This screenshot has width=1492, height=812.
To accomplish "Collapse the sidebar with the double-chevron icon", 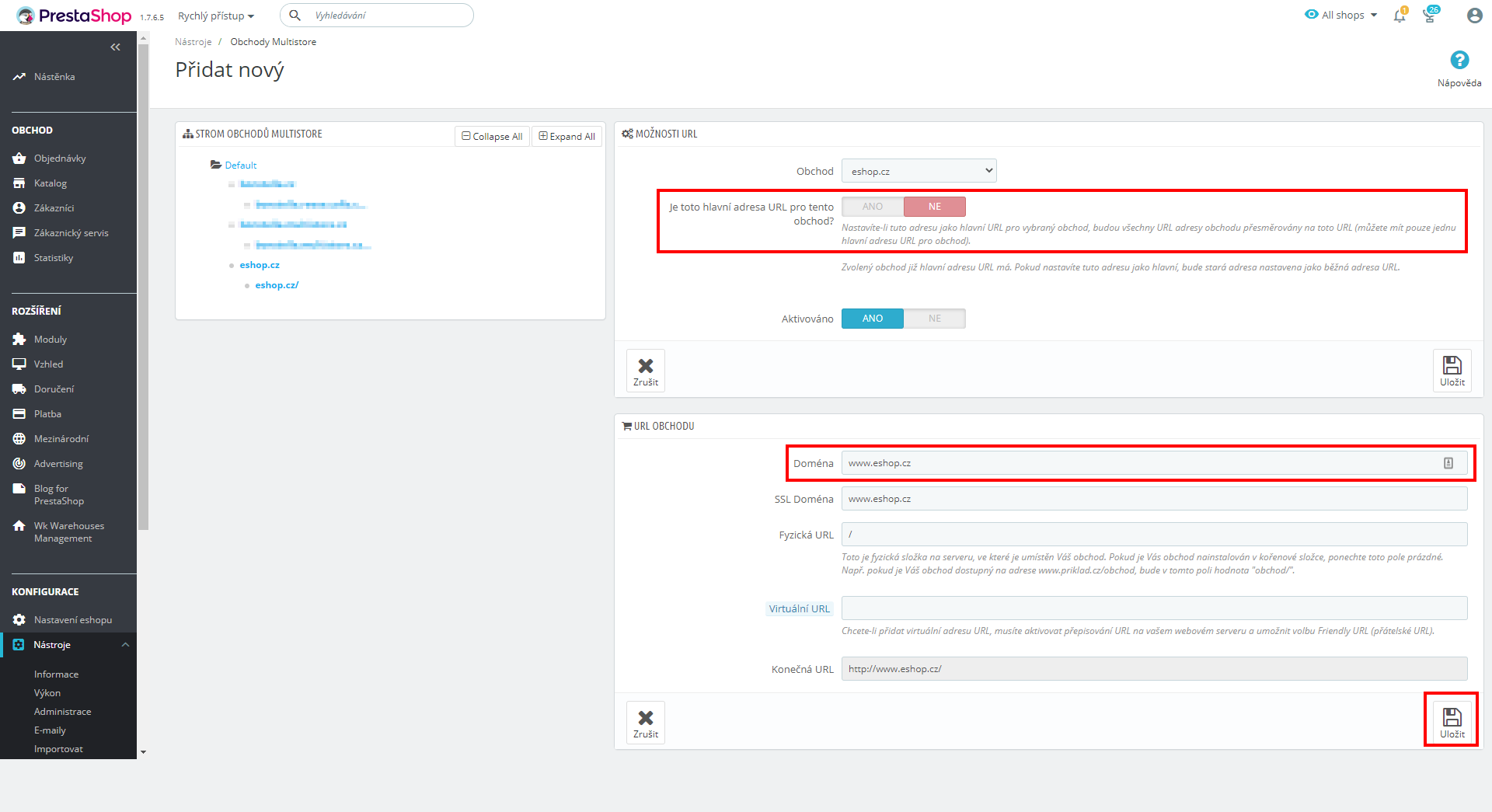I will (115, 47).
